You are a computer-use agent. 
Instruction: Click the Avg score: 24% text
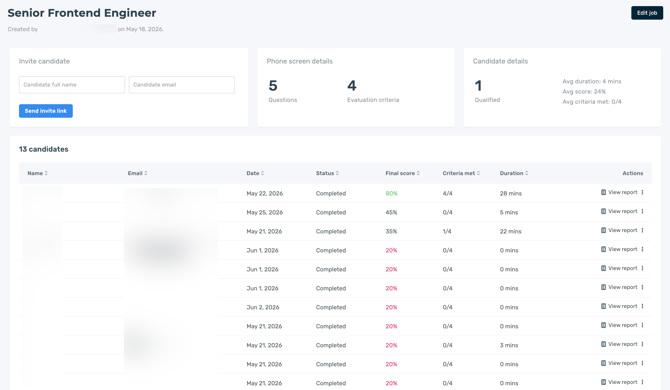click(x=584, y=91)
